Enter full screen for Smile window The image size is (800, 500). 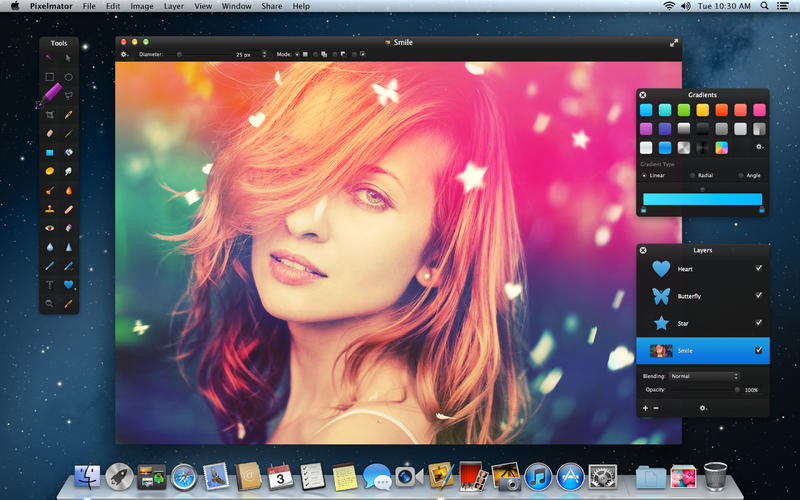coord(674,43)
